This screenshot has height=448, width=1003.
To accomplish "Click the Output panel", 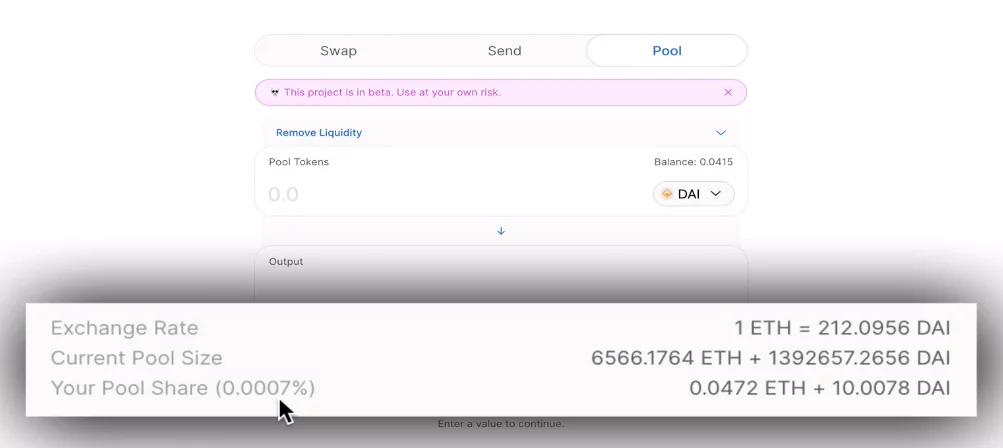I will point(501,275).
